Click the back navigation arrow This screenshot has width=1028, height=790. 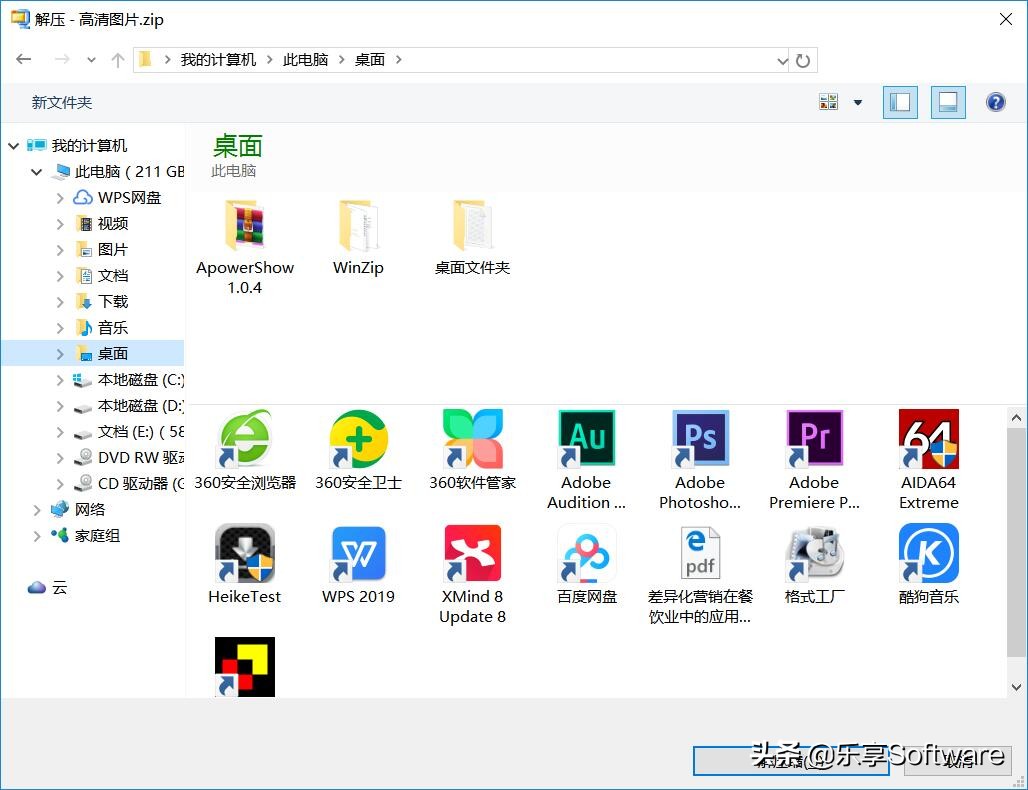click(23, 59)
